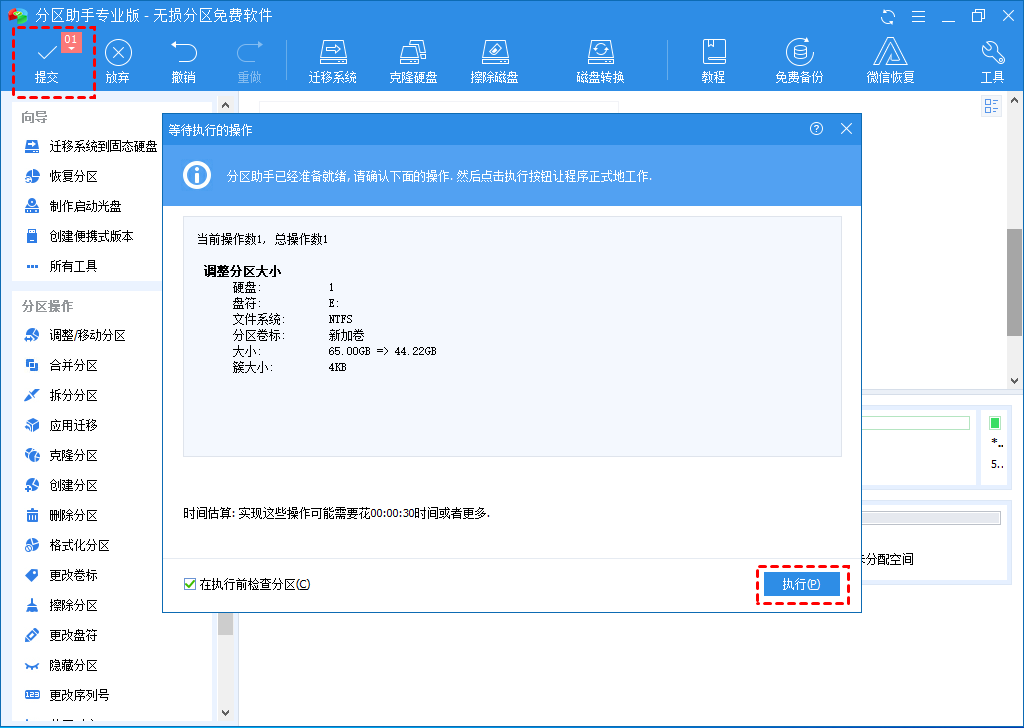Select 应用迁移 operation
Image resolution: width=1024 pixels, height=728 pixels.
[x=61, y=426]
